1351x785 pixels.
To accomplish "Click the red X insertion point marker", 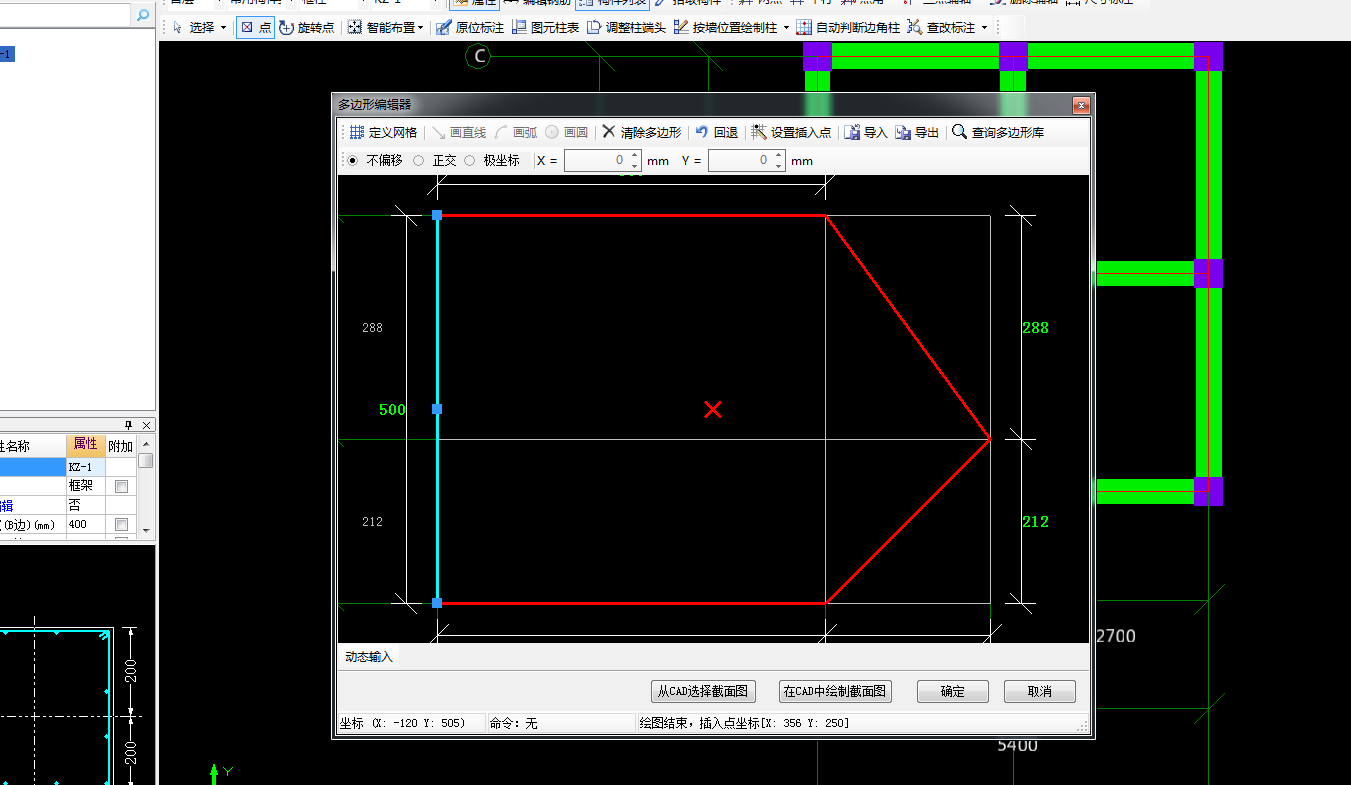I will point(712,409).
